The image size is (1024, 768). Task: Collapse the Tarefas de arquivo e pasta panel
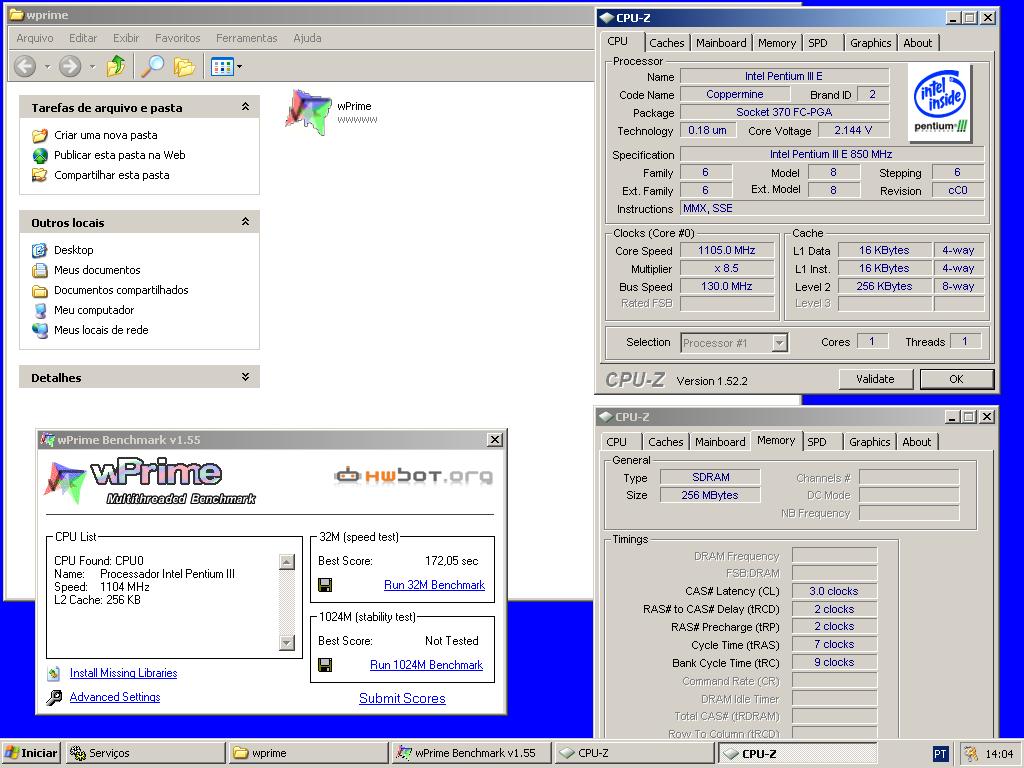[x=246, y=106]
